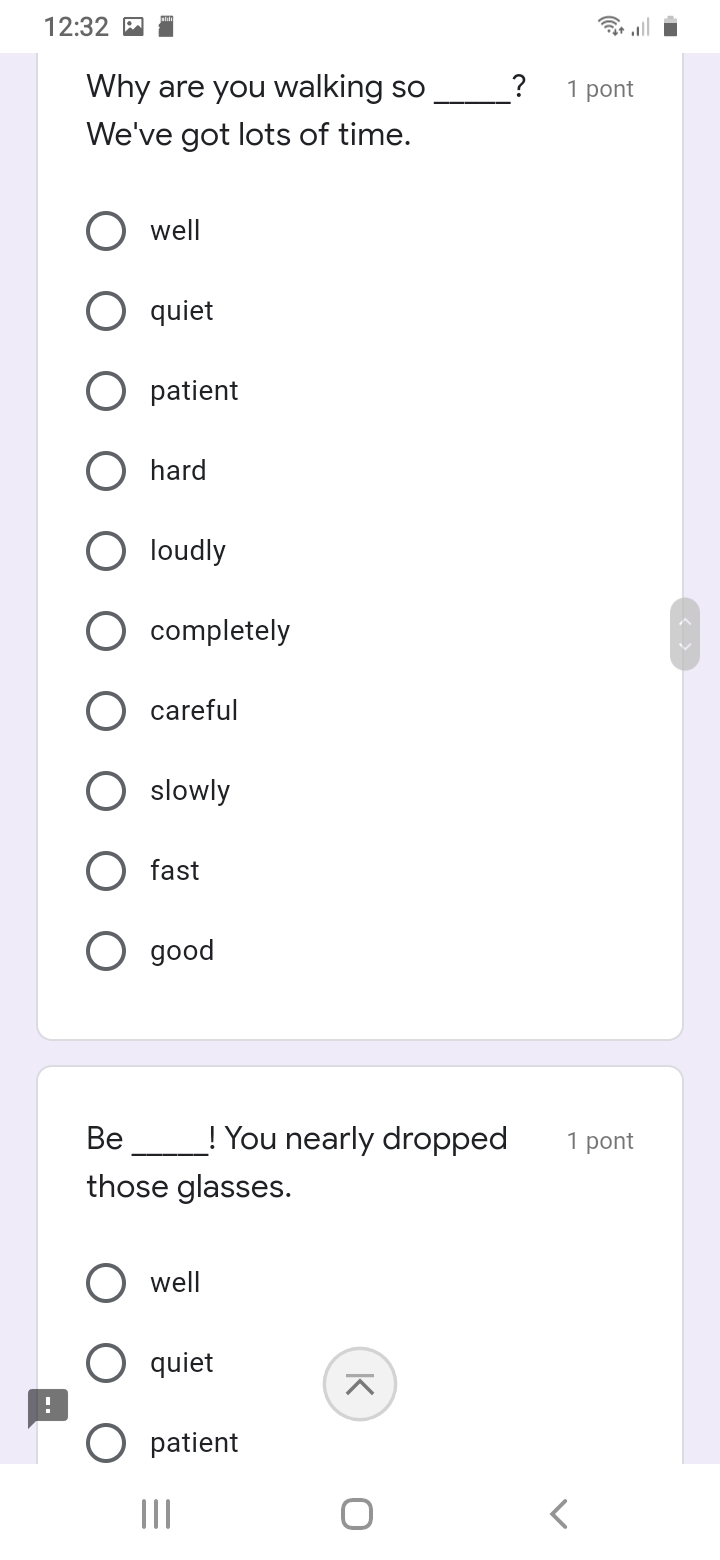Tap the picture notification icon in status bar
This screenshot has height=1560, width=720.
pos(132,27)
